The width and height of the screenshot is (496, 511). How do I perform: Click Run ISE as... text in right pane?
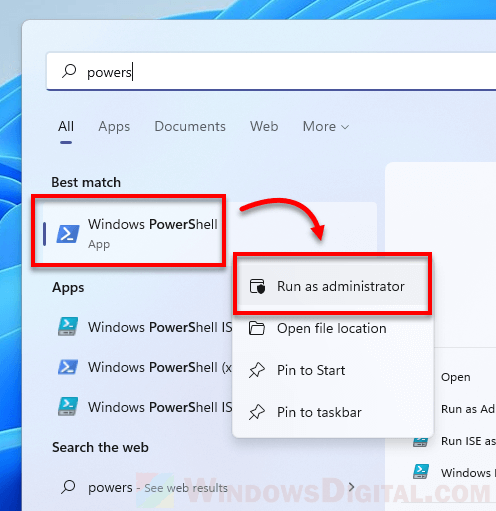[x=468, y=441]
